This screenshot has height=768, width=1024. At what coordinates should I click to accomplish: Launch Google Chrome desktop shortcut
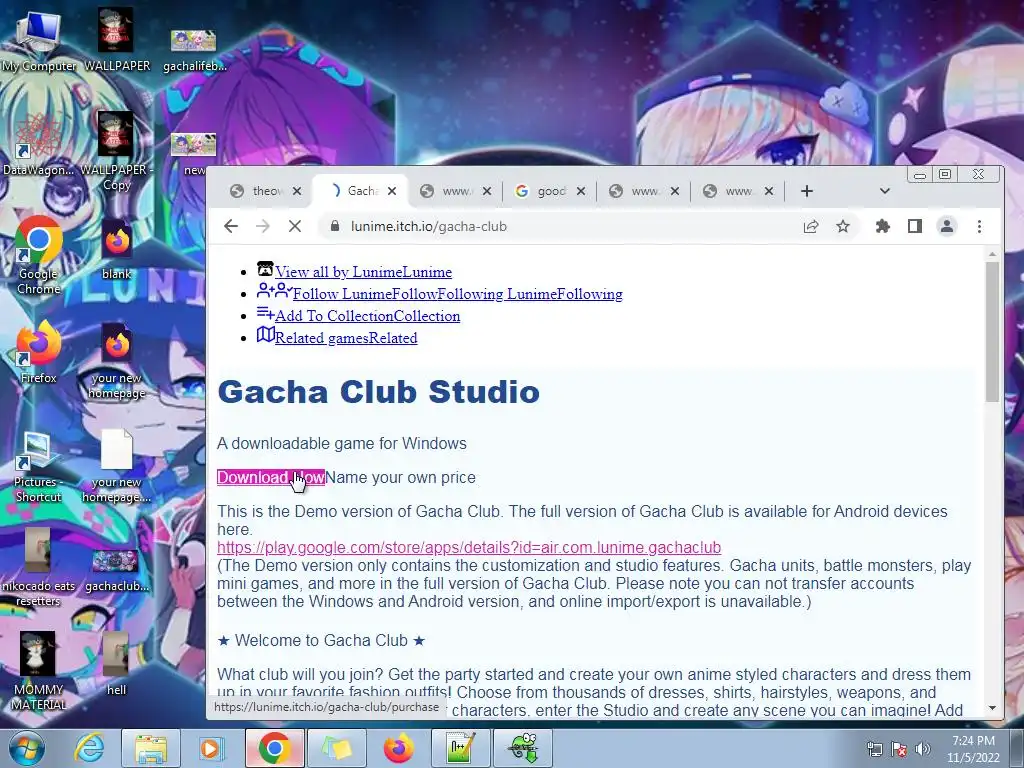[x=39, y=255]
